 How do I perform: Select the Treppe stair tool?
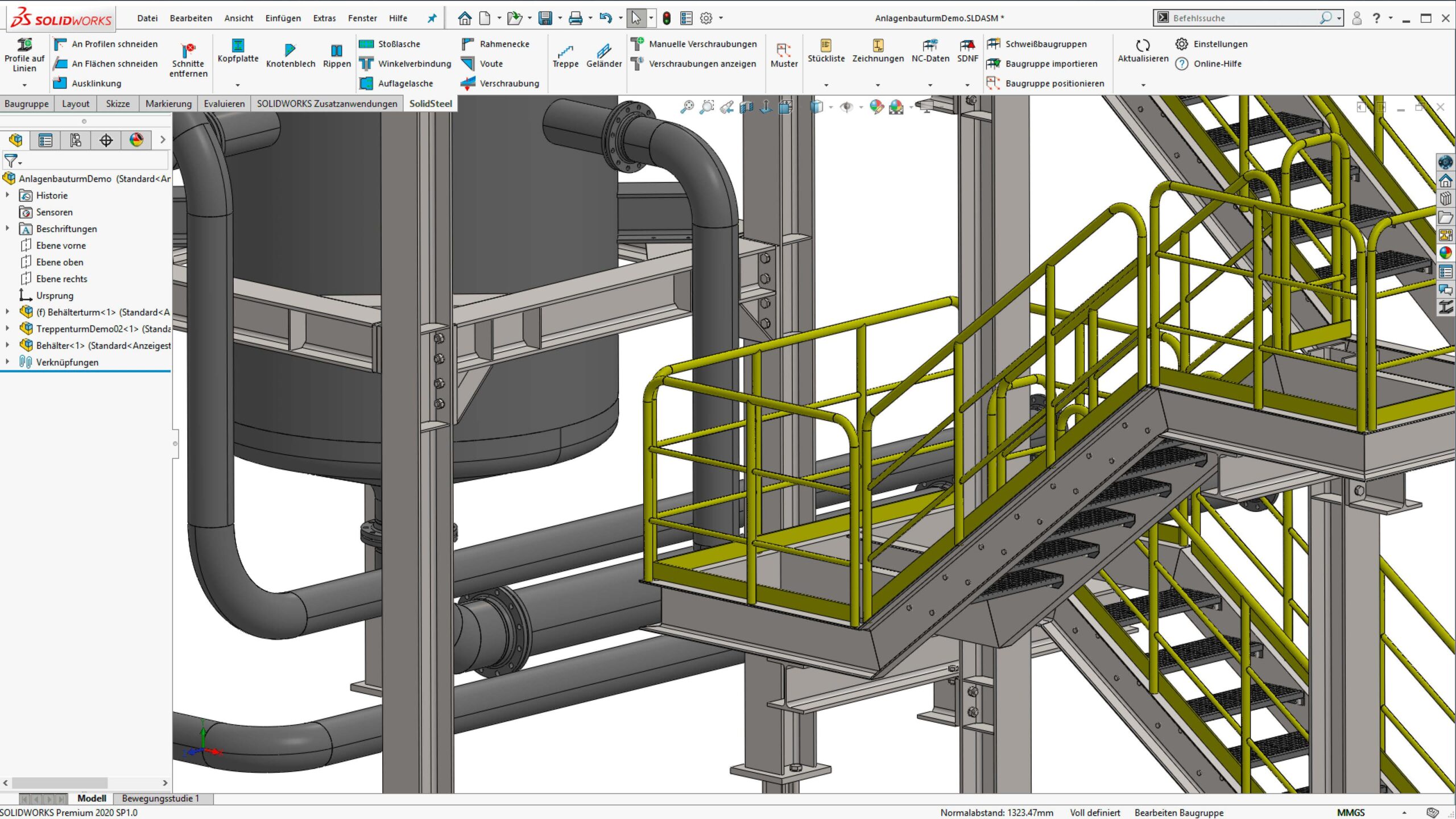(565, 56)
